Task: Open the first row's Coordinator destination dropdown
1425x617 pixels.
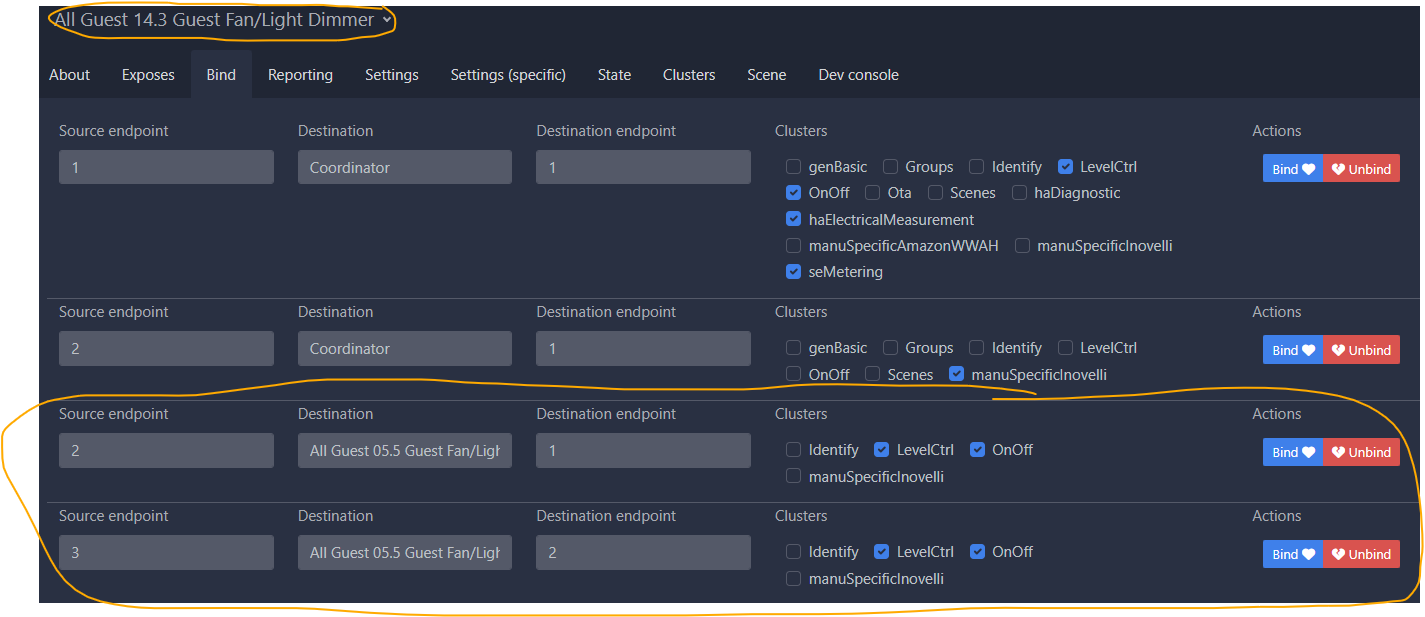Action: pos(404,168)
